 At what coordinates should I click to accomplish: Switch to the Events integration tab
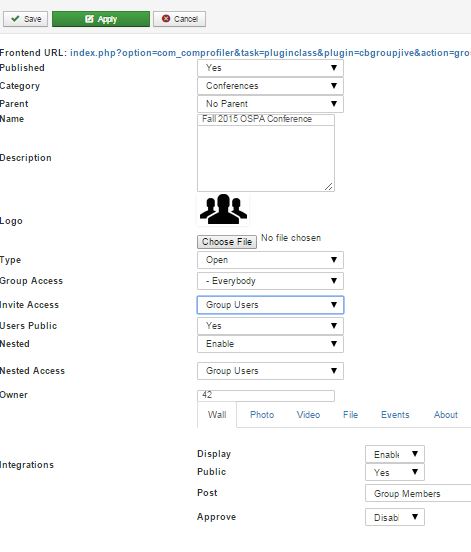[395, 415]
